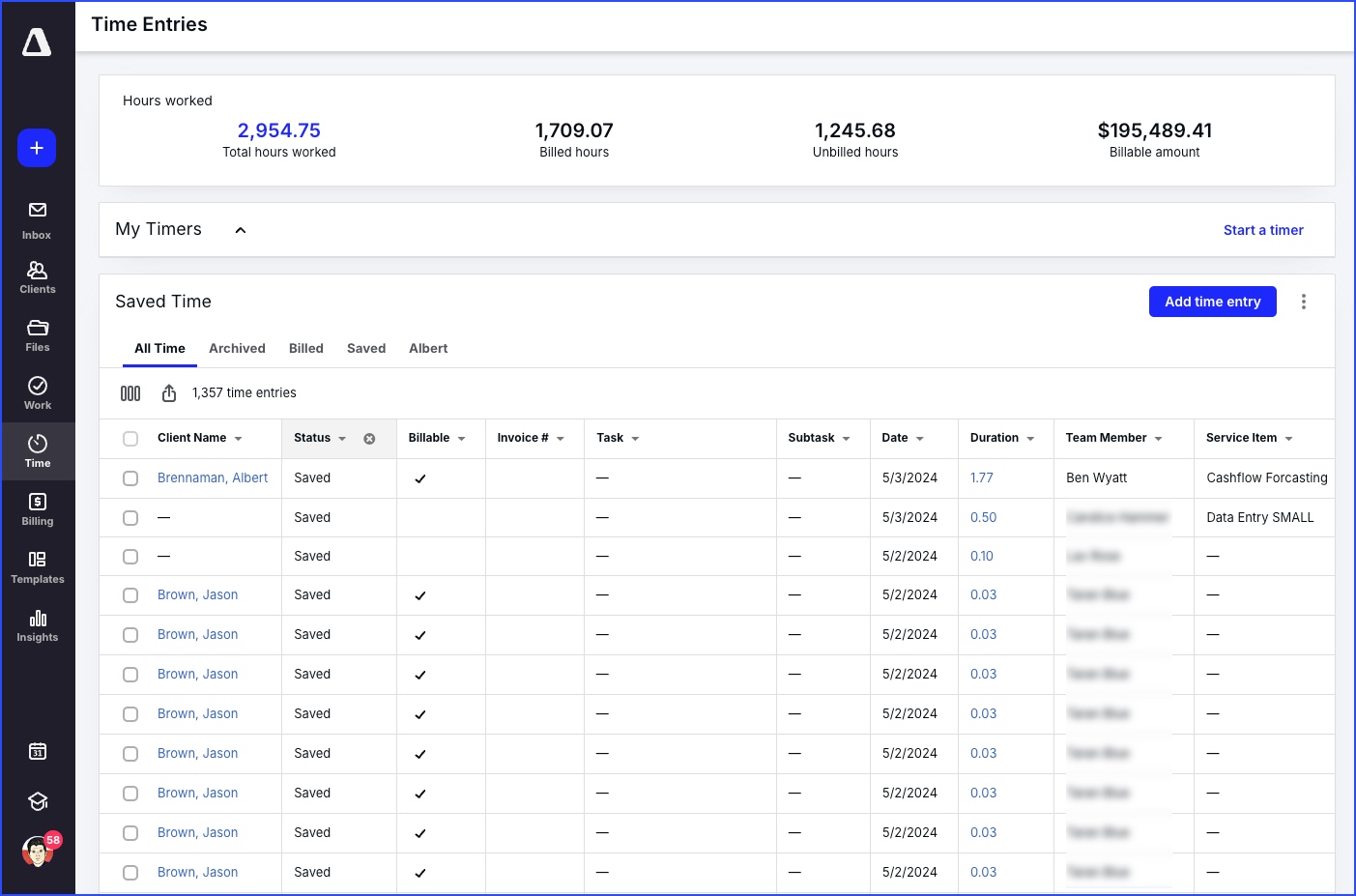This screenshot has width=1356, height=896.
Task: Open the Subtask column dropdown
Action: click(x=847, y=439)
